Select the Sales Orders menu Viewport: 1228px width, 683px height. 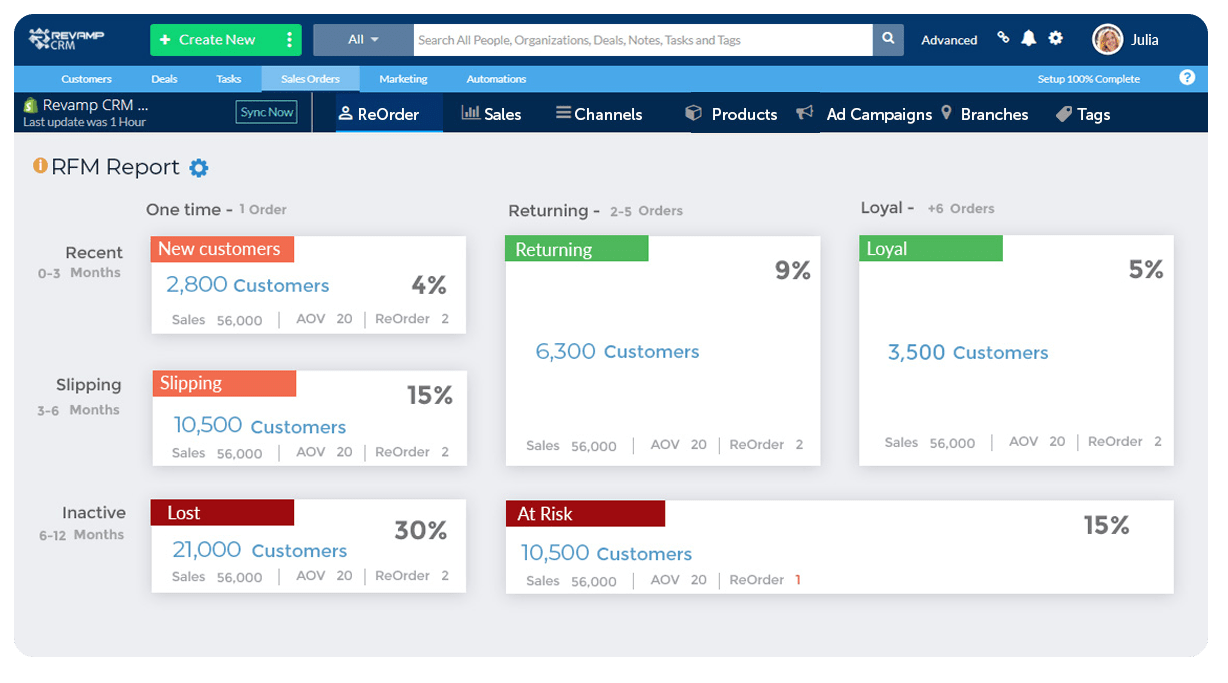pyautogui.click(x=310, y=79)
